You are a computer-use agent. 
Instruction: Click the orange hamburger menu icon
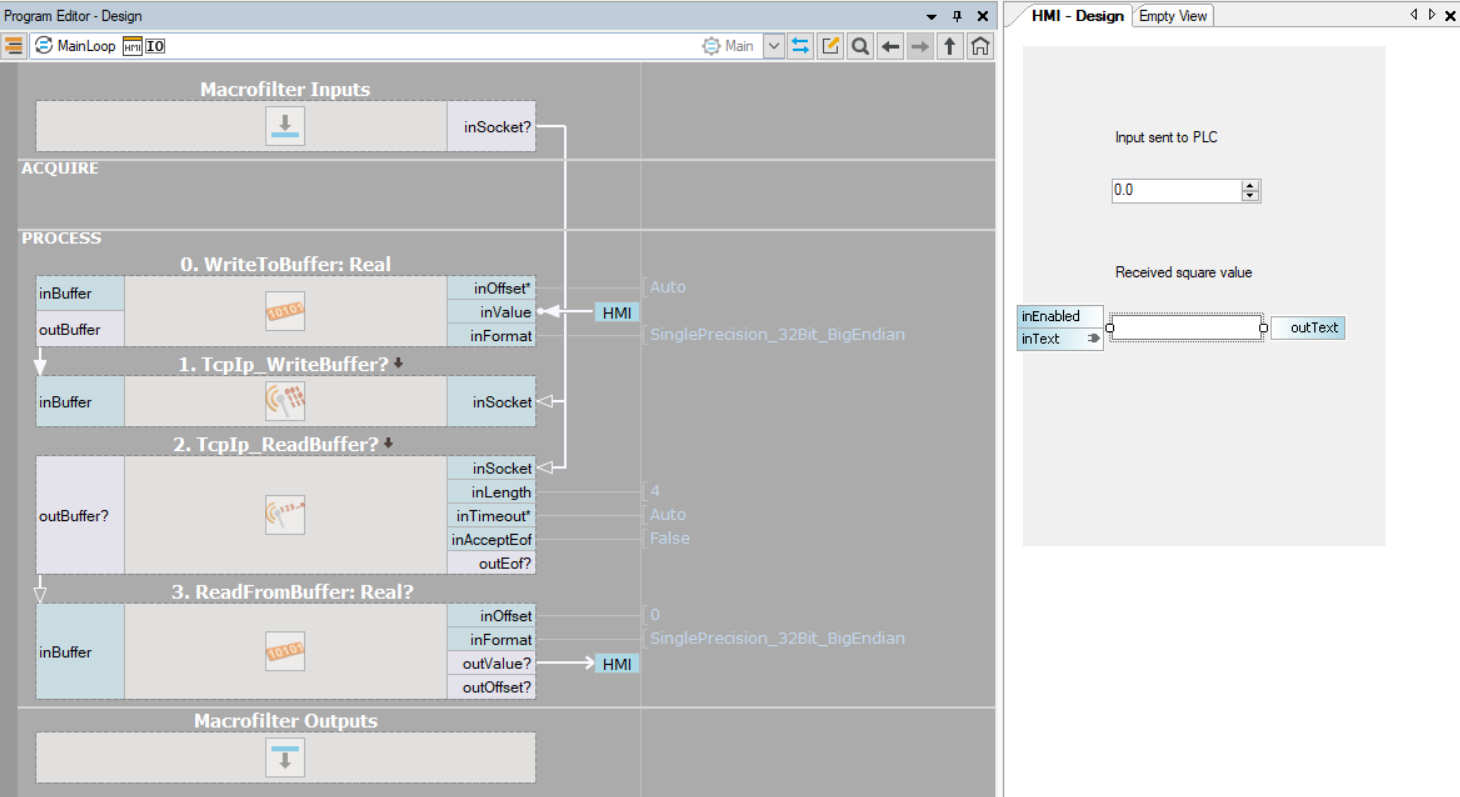[14, 46]
